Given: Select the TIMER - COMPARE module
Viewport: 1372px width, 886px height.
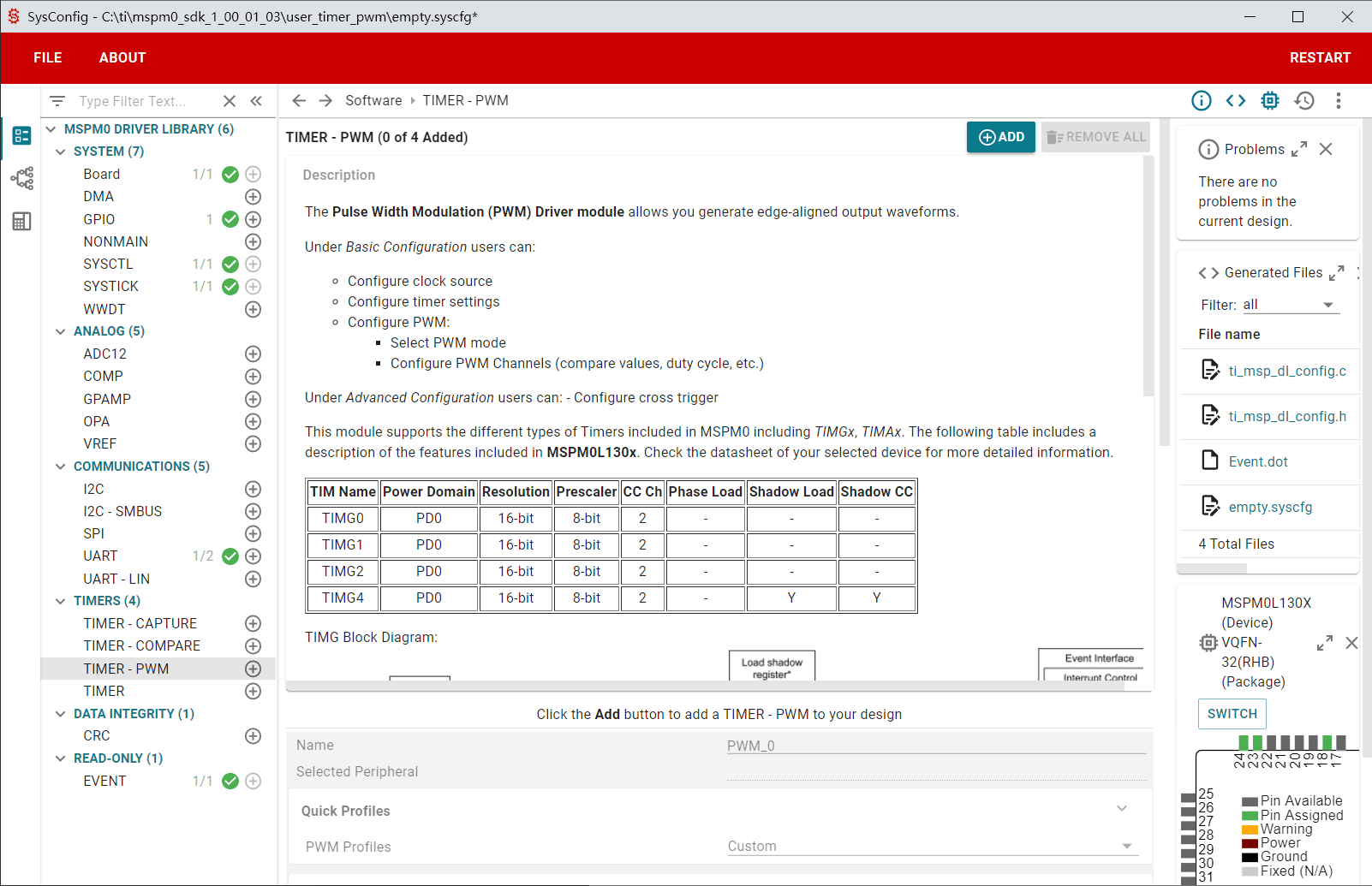Looking at the screenshot, I should click(x=142, y=645).
